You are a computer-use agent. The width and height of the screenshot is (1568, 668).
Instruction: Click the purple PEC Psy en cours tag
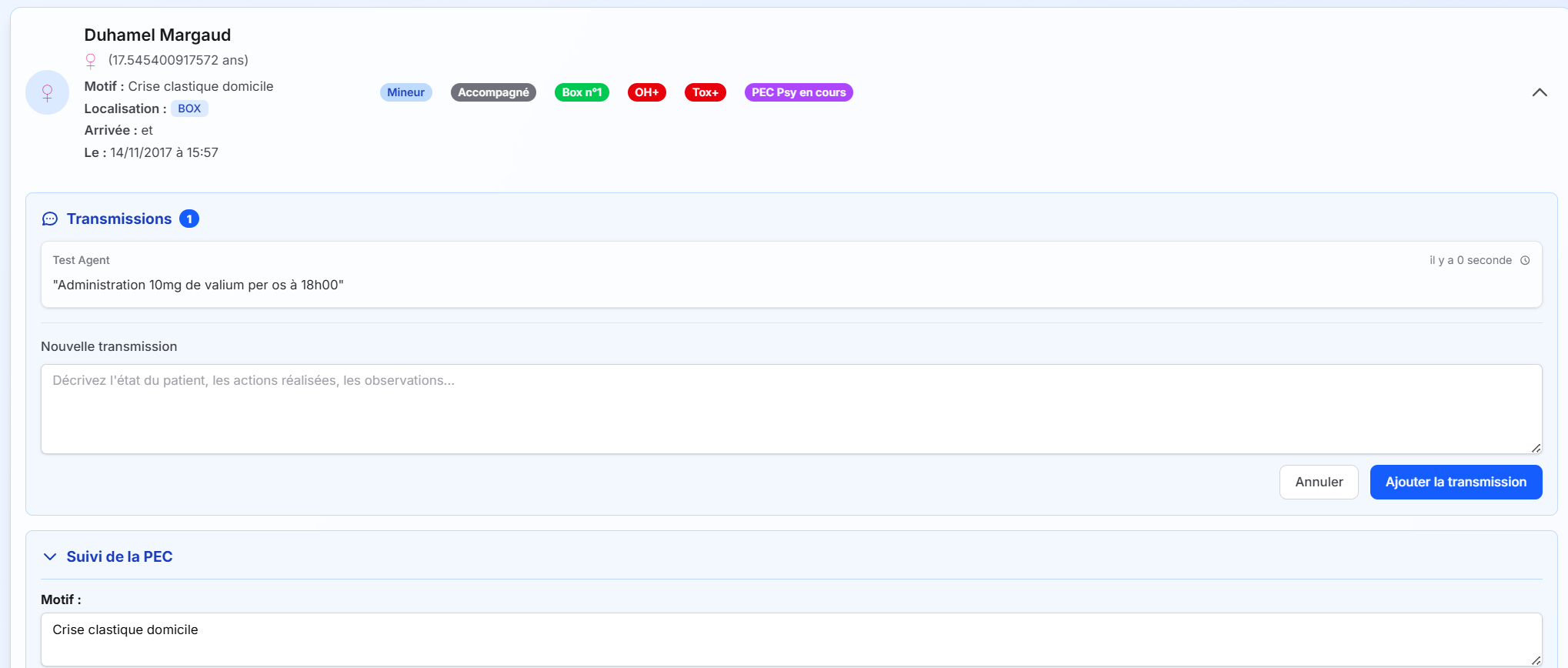[x=798, y=92]
